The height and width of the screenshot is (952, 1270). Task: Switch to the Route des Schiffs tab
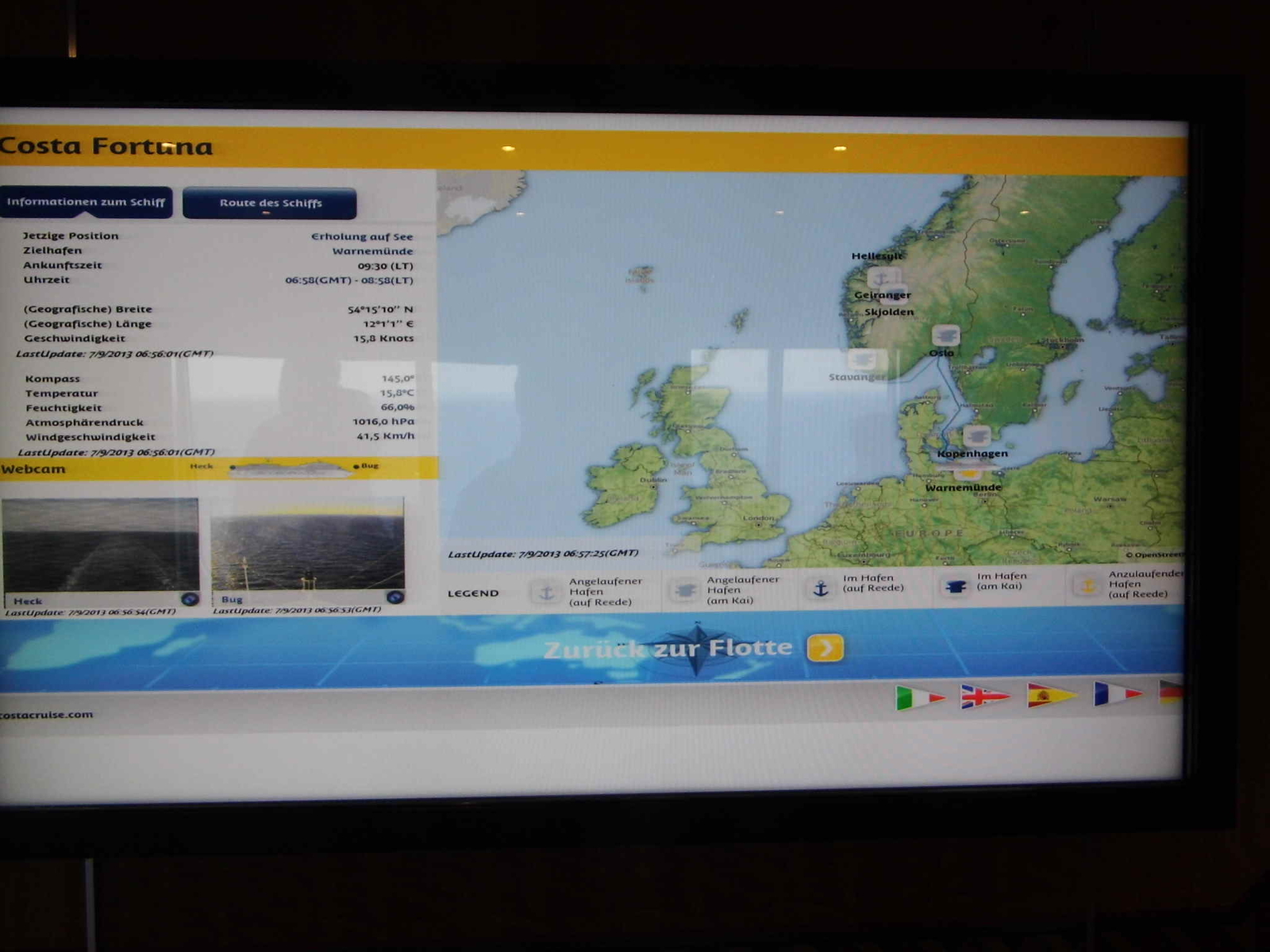coord(270,203)
